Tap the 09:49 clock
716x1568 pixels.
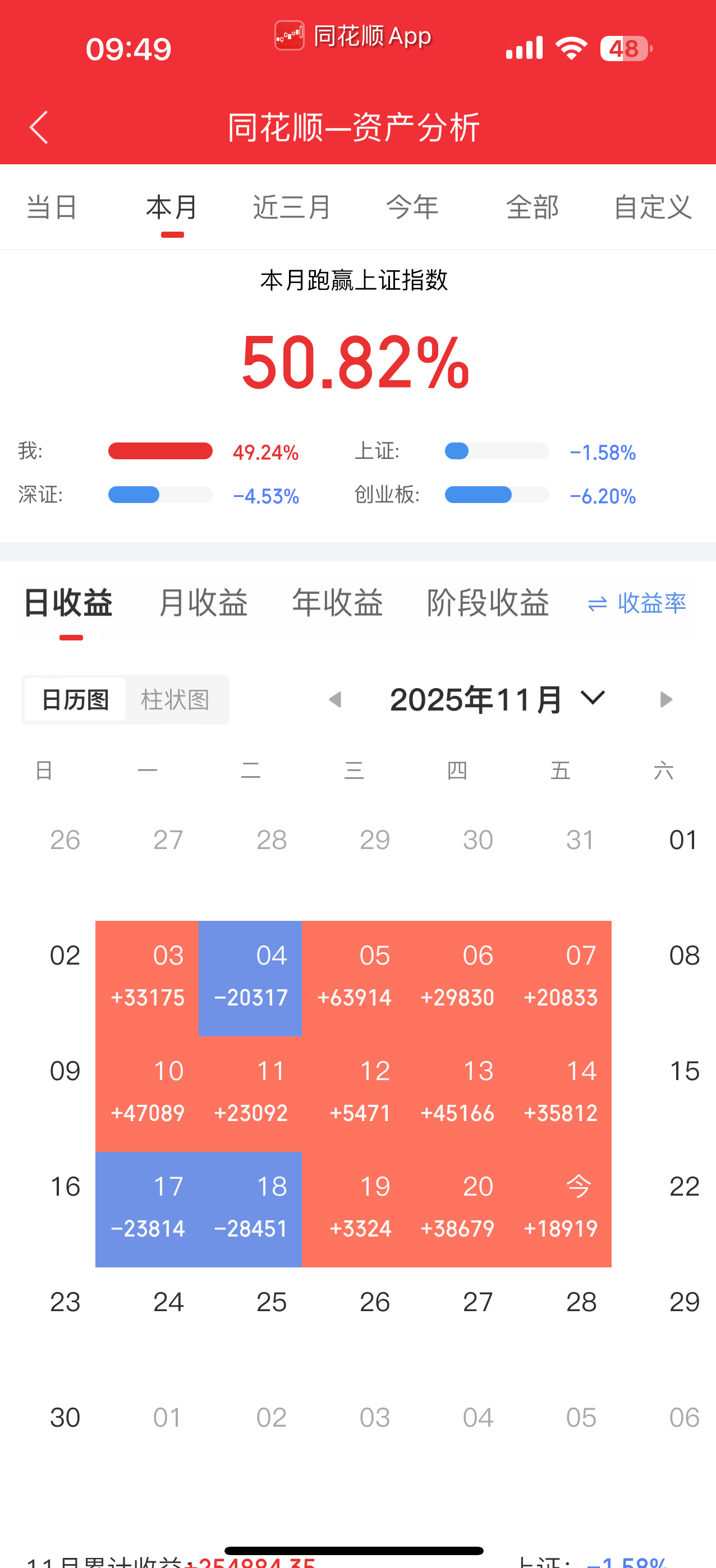point(128,49)
